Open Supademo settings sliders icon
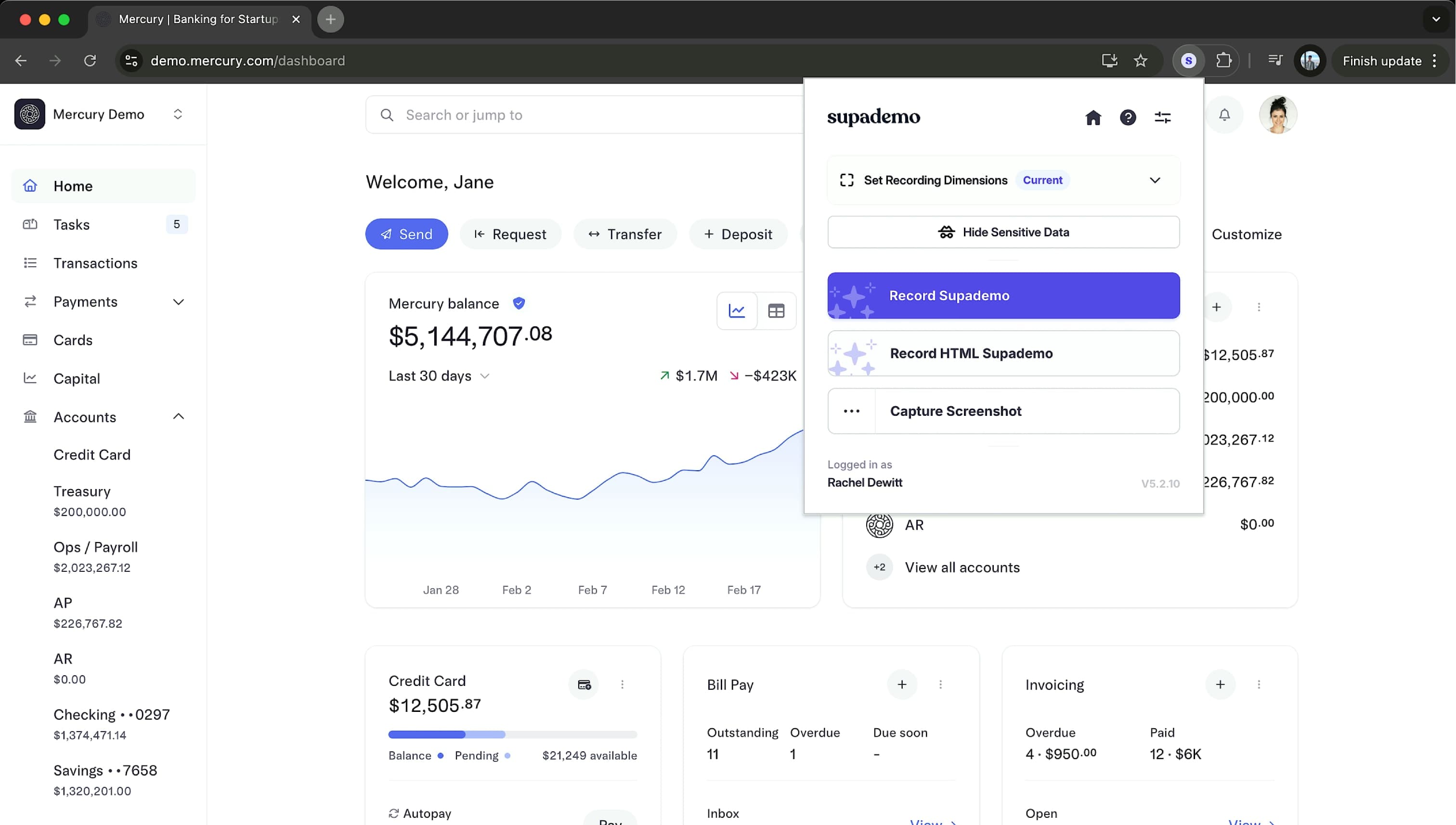 coord(1162,117)
